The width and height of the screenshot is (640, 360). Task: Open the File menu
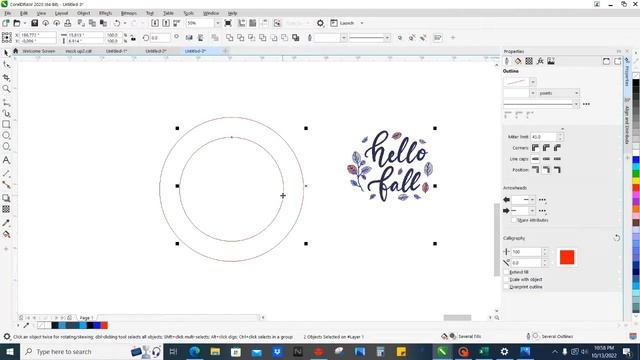pos(7,13)
